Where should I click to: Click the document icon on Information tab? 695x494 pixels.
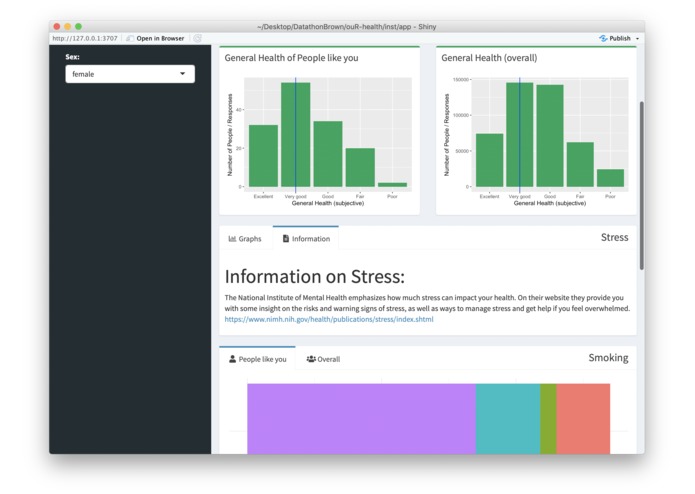(x=286, y=238)
